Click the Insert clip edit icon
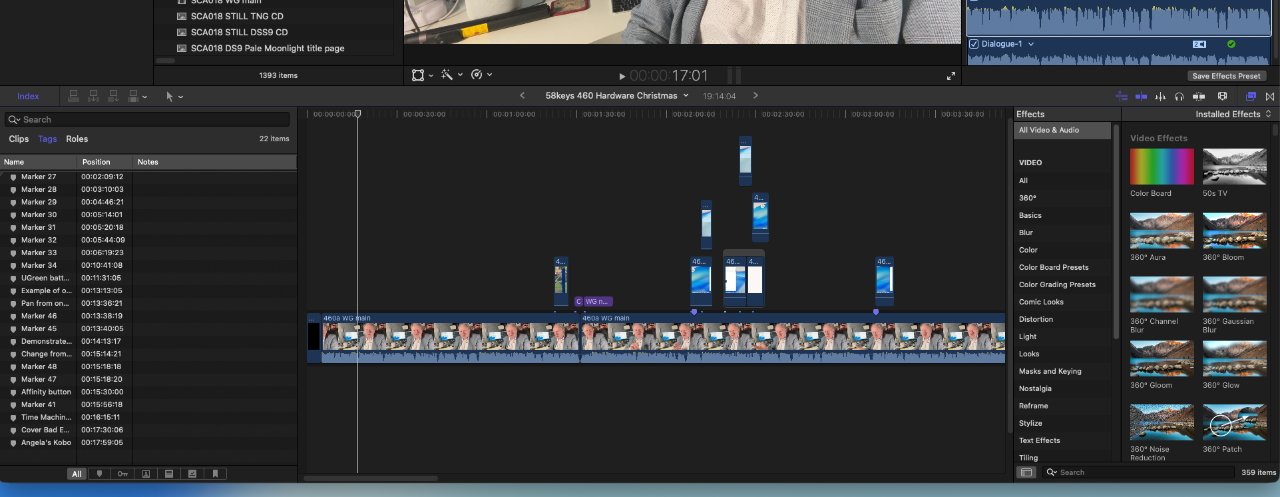The height and width of the screenshot is (497, 1280). click(x=92, y=96)
